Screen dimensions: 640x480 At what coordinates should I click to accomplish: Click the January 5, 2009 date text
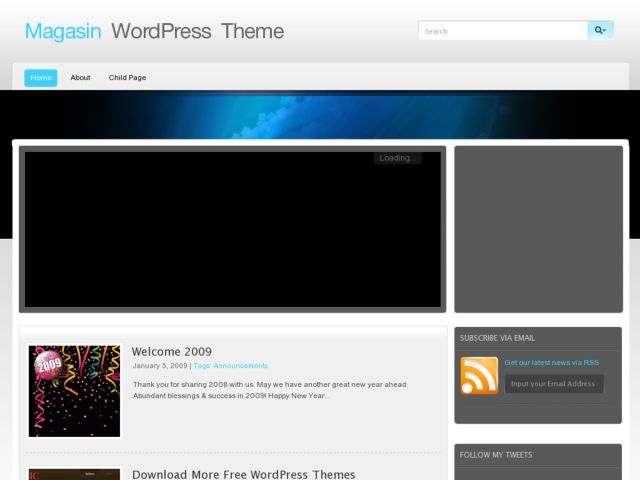[x=160, y=366]
